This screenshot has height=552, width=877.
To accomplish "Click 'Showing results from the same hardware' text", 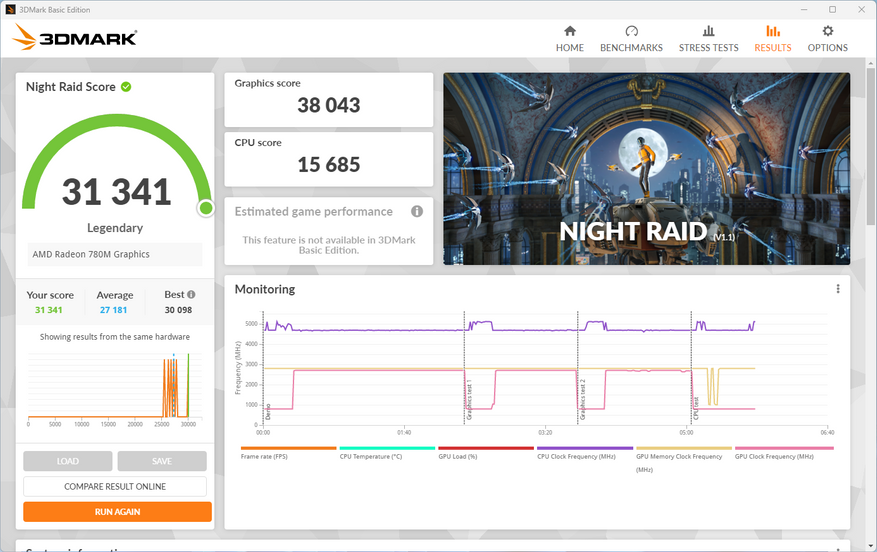I will (x=115, y=337).
